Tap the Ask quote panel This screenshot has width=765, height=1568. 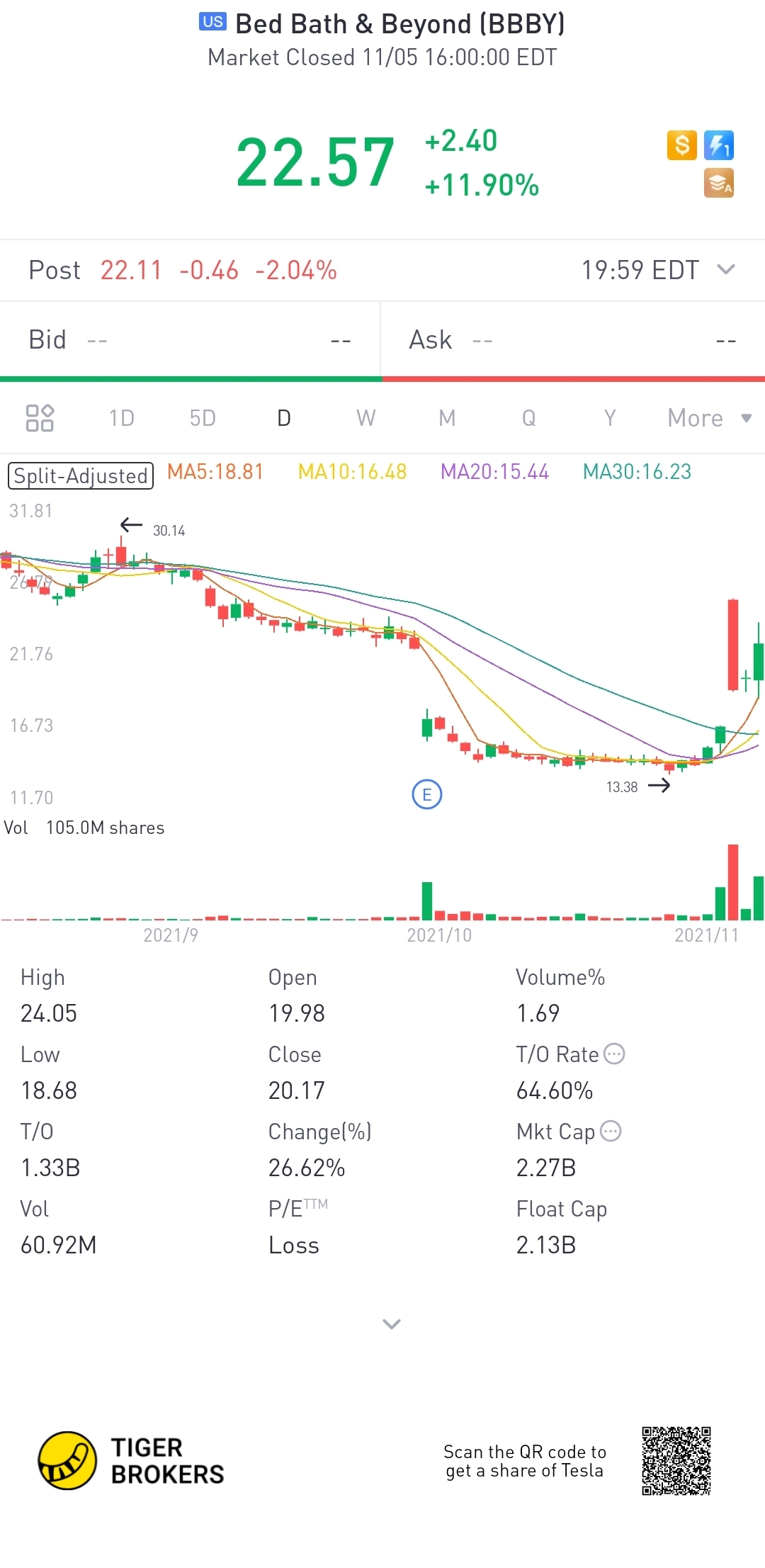(x=573, y=340)
